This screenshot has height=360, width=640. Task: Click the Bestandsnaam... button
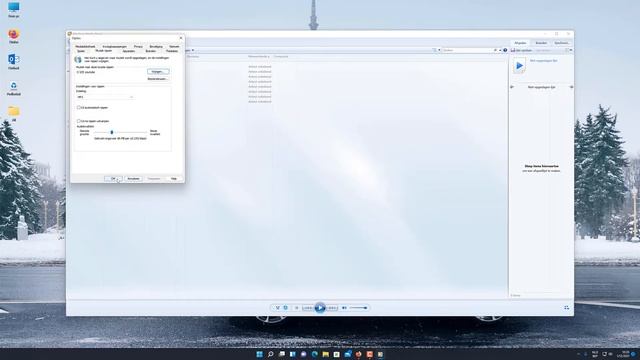point(158,79)
